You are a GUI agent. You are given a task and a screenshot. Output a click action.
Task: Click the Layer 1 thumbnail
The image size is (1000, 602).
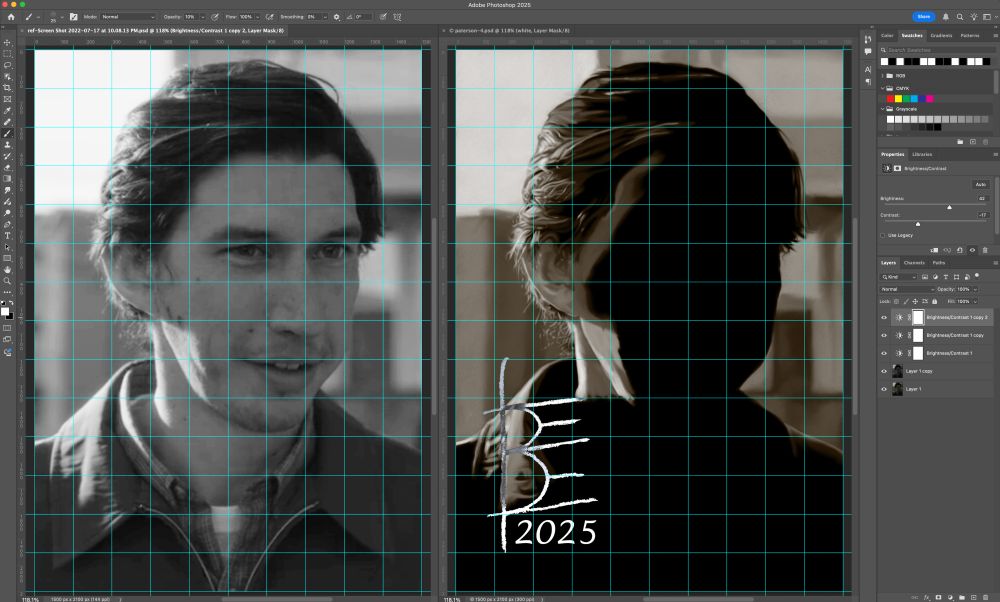pos(898,389)
